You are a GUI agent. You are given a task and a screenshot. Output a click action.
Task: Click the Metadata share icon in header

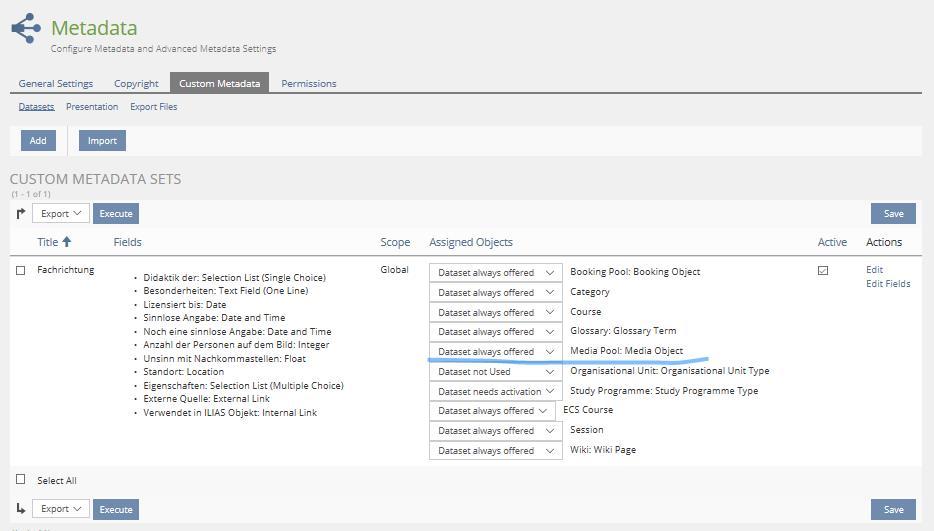(x=26, y=28)
